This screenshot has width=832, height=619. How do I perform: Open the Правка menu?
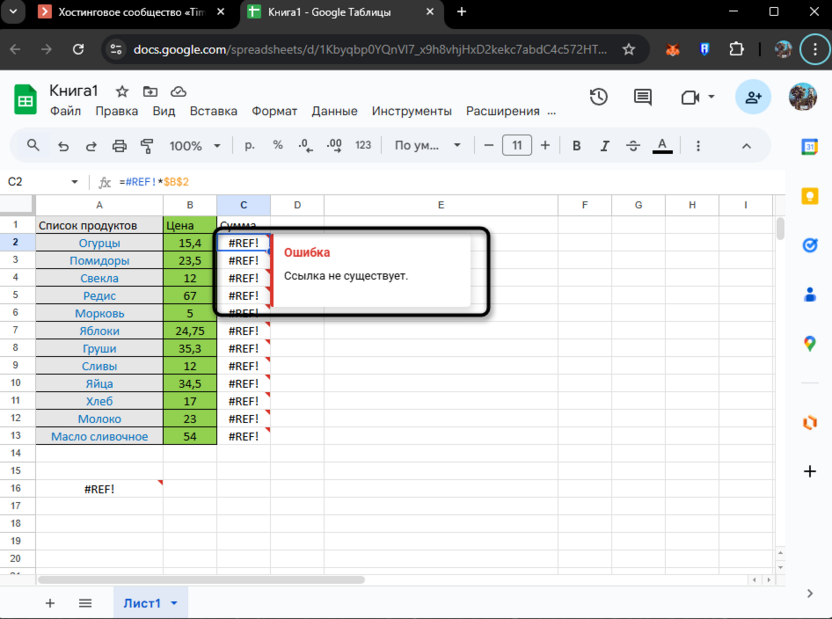coord(117,111)
